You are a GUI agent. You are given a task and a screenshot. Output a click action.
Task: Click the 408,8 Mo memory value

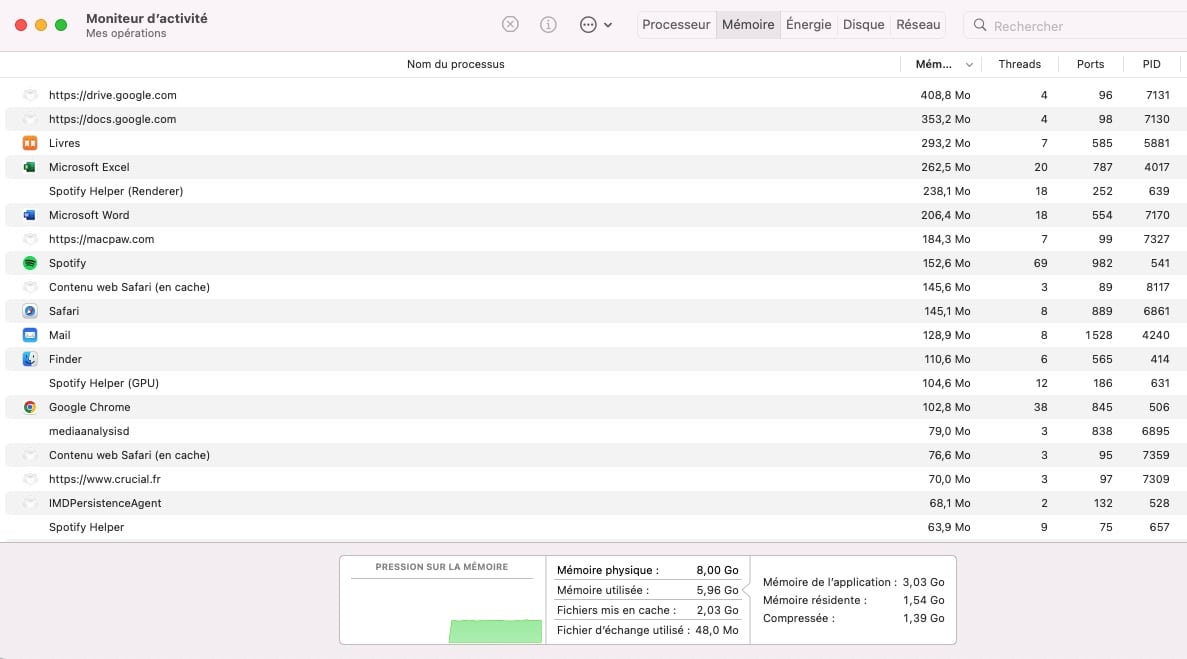[x=946, y=95]
